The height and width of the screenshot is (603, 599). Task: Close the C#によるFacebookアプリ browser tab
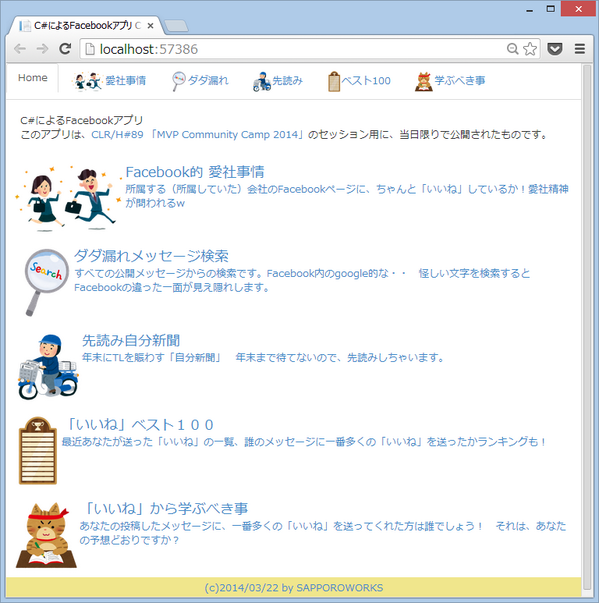click(150, 26)
